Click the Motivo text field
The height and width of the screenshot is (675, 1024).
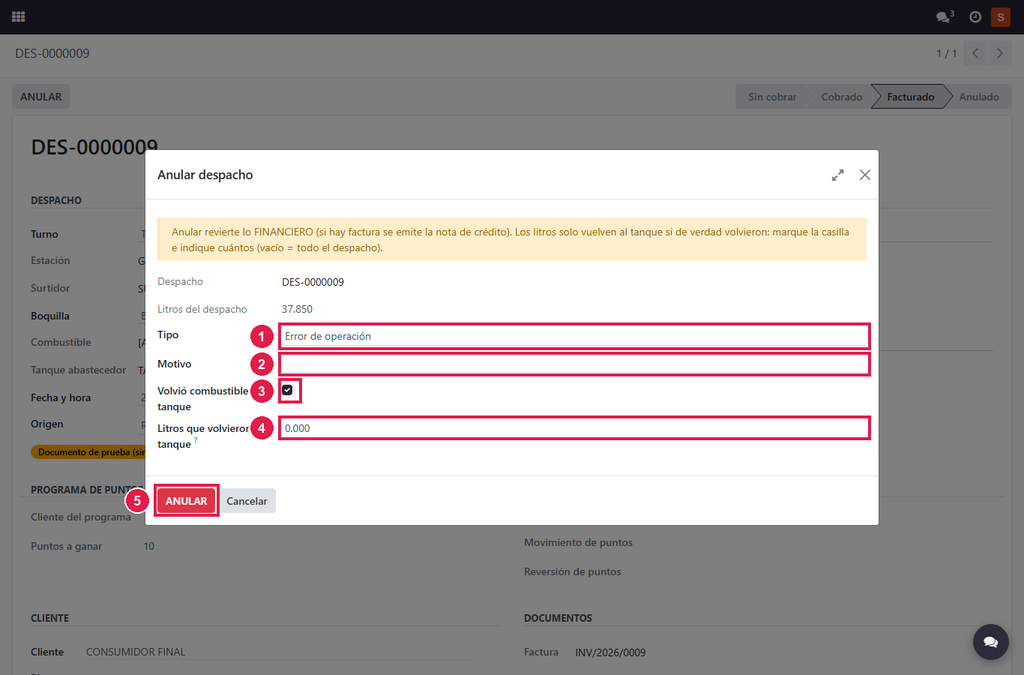click(574, 364)
